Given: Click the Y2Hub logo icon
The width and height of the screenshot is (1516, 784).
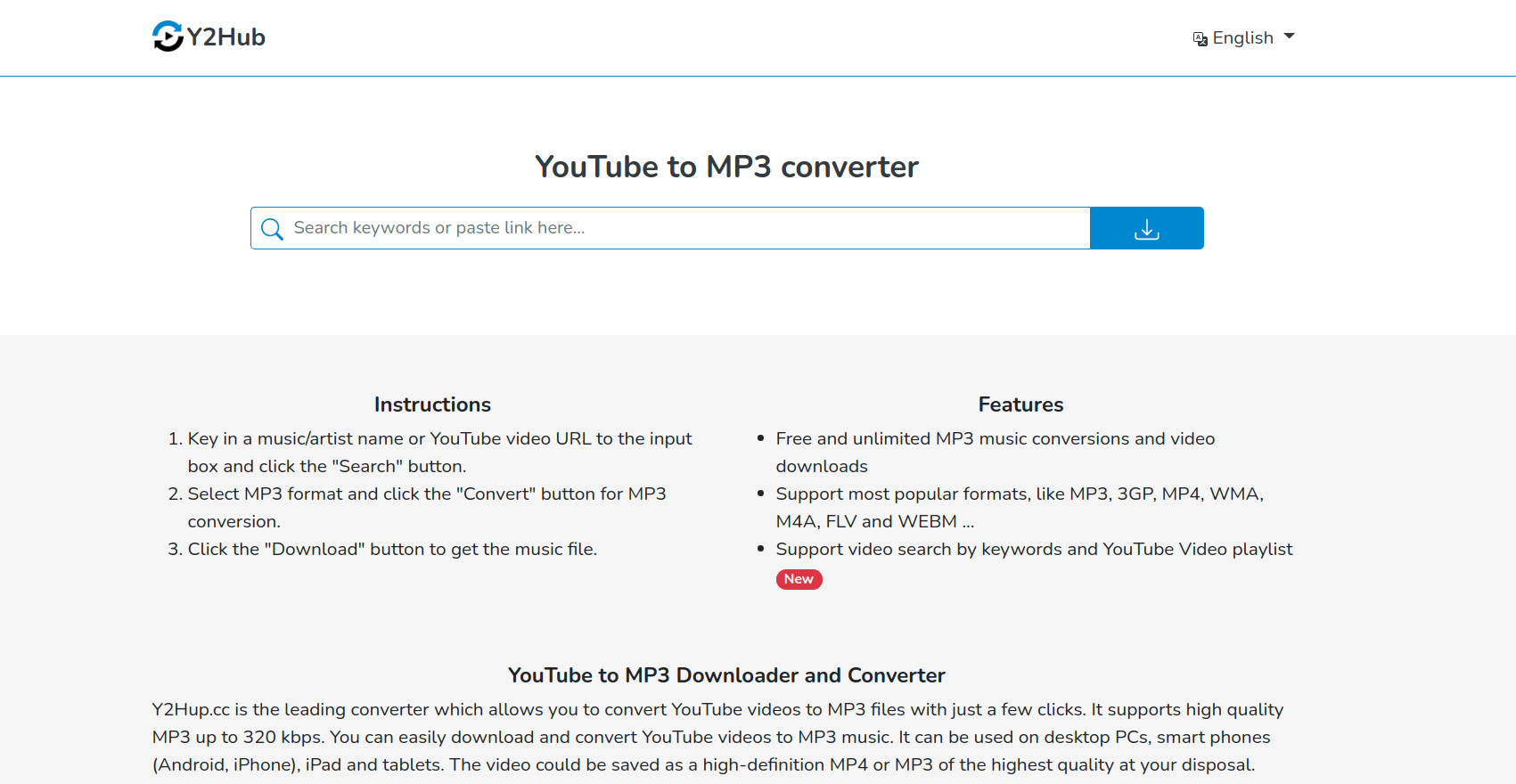Looking at the screenshot, I should click(168, 37).
